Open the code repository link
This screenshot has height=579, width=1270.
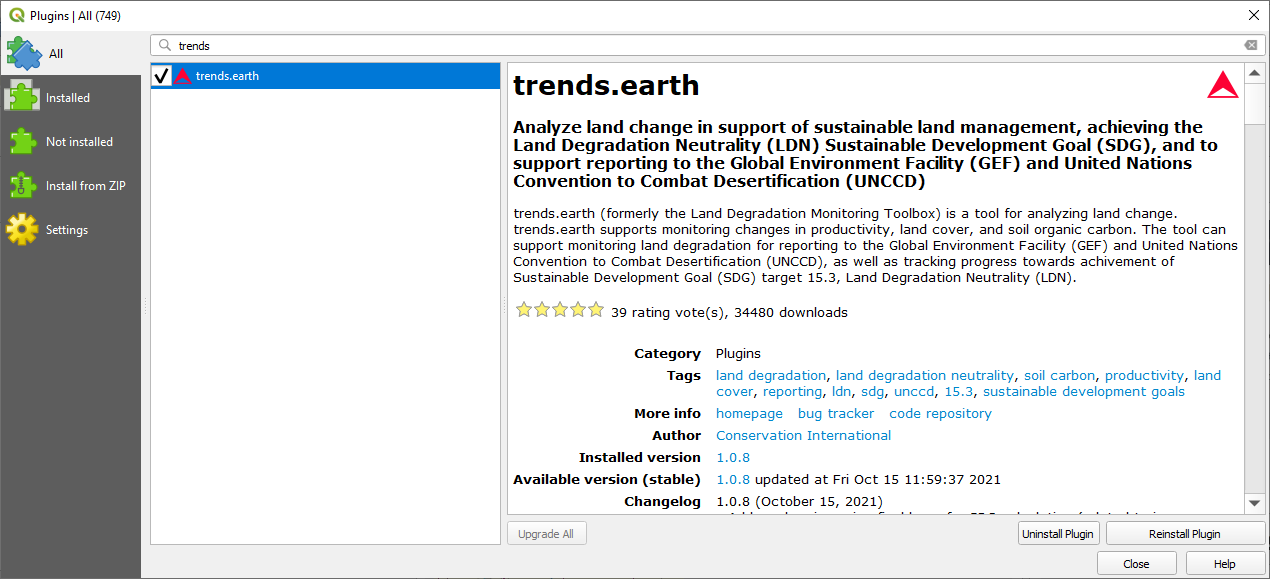pos(940,414)
